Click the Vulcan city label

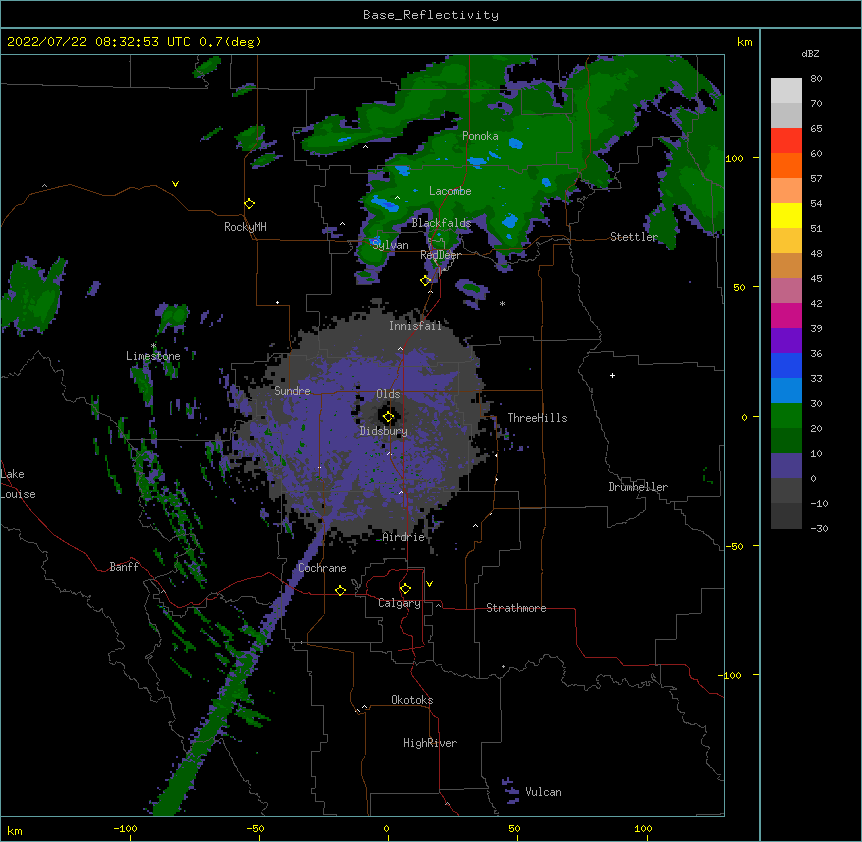[x=543, y=792]
